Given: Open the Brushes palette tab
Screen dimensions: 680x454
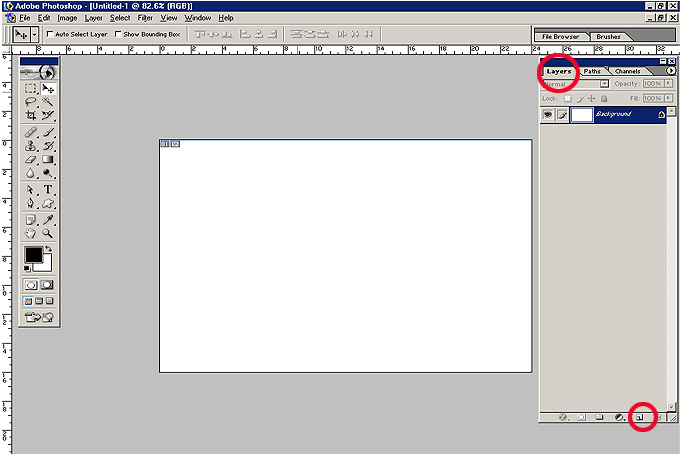Looking at the screenshot, I should pyautogui.click(x=607, y=36).
